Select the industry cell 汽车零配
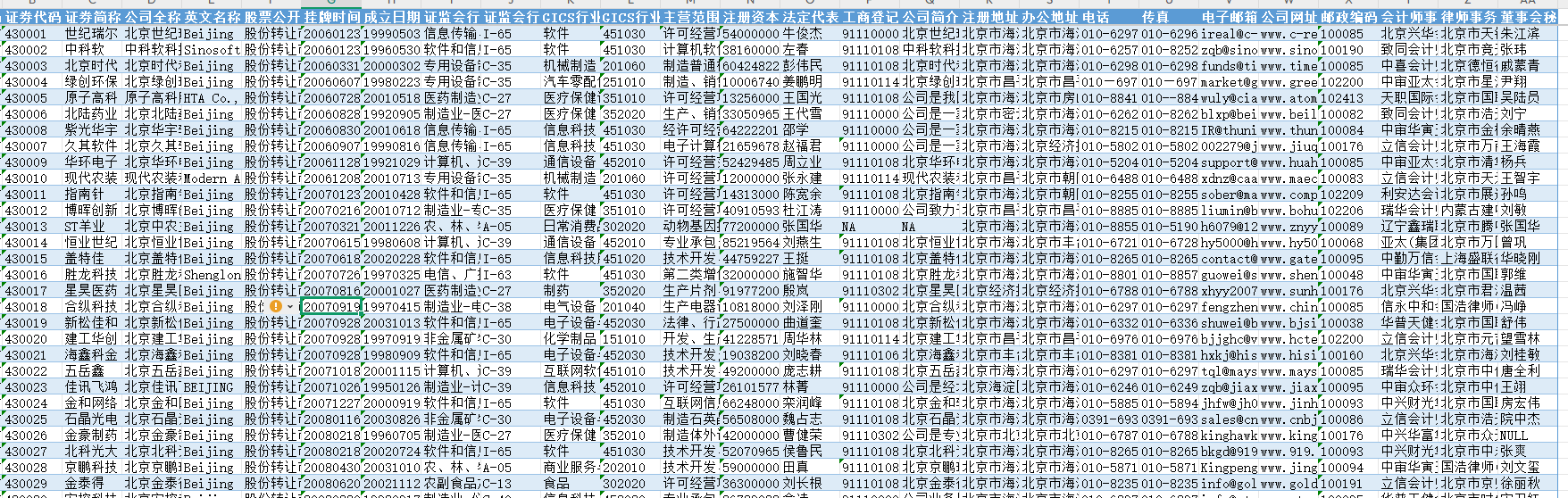Image resolution: width=1568 pixels, height=498 pixels. click(571, 81)
